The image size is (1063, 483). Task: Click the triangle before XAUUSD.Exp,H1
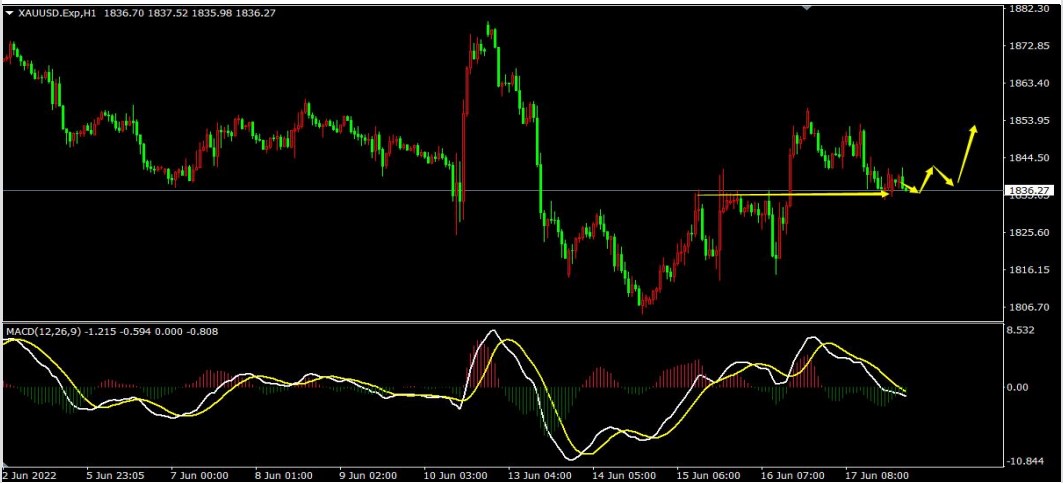9,12
